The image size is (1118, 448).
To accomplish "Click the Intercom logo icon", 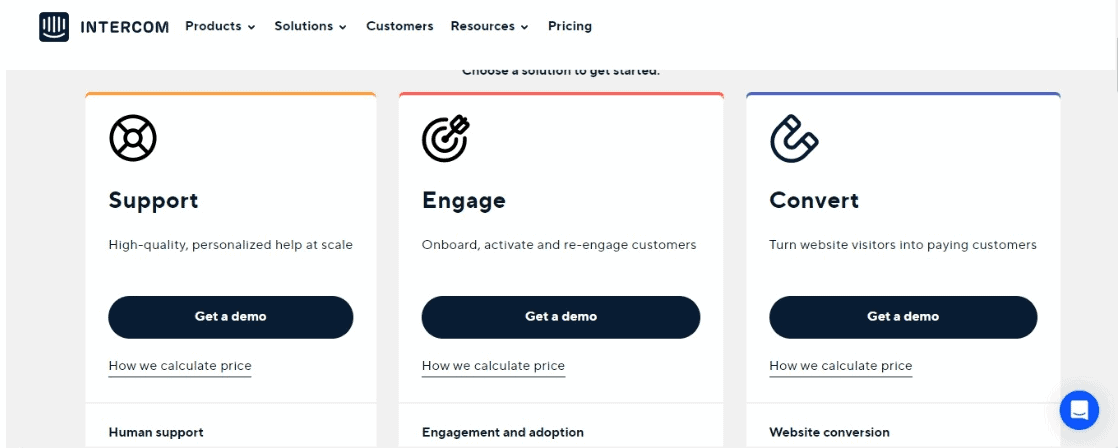I will click(54, 27).
